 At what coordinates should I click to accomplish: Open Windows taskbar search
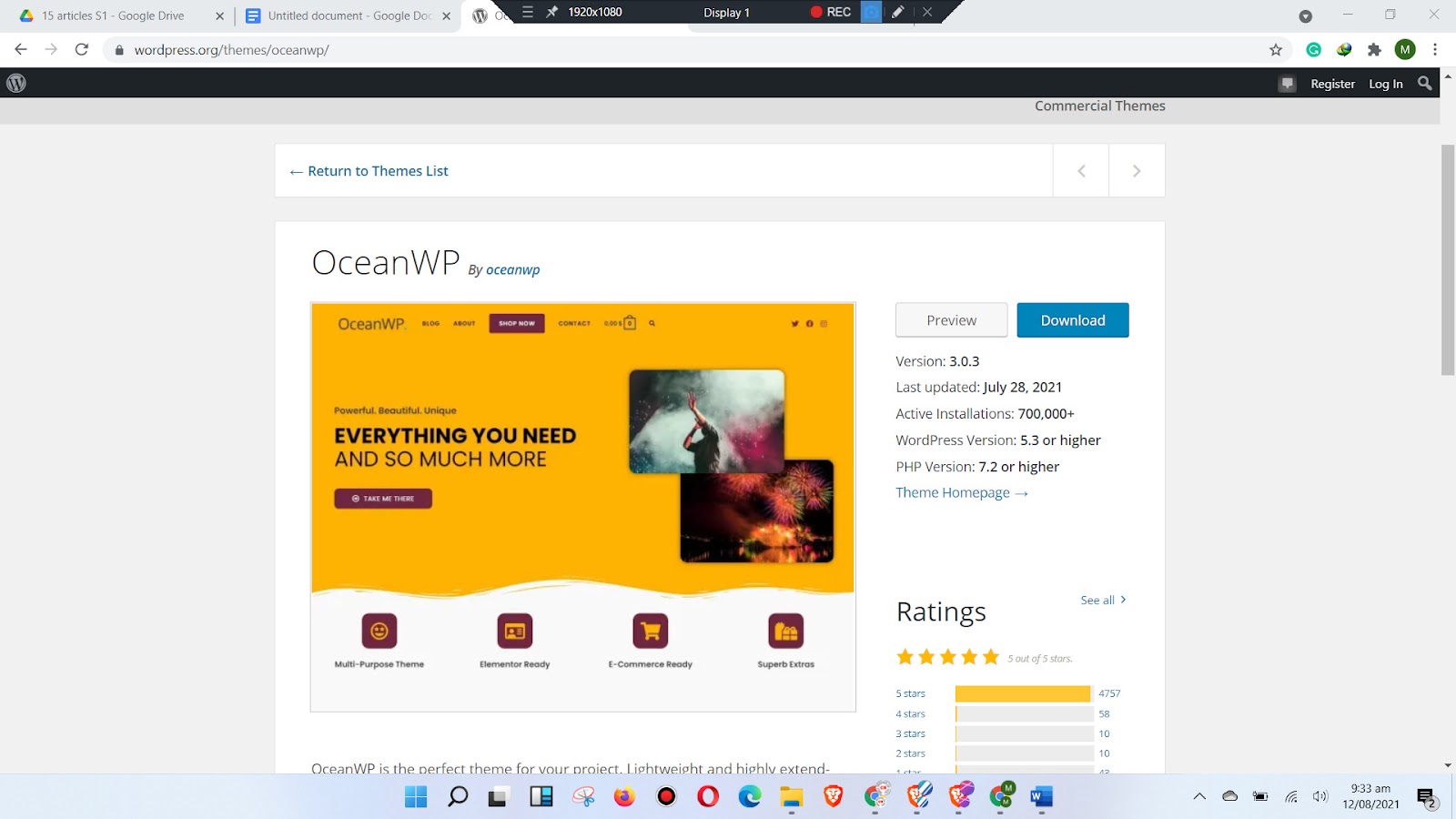point(458,796)
